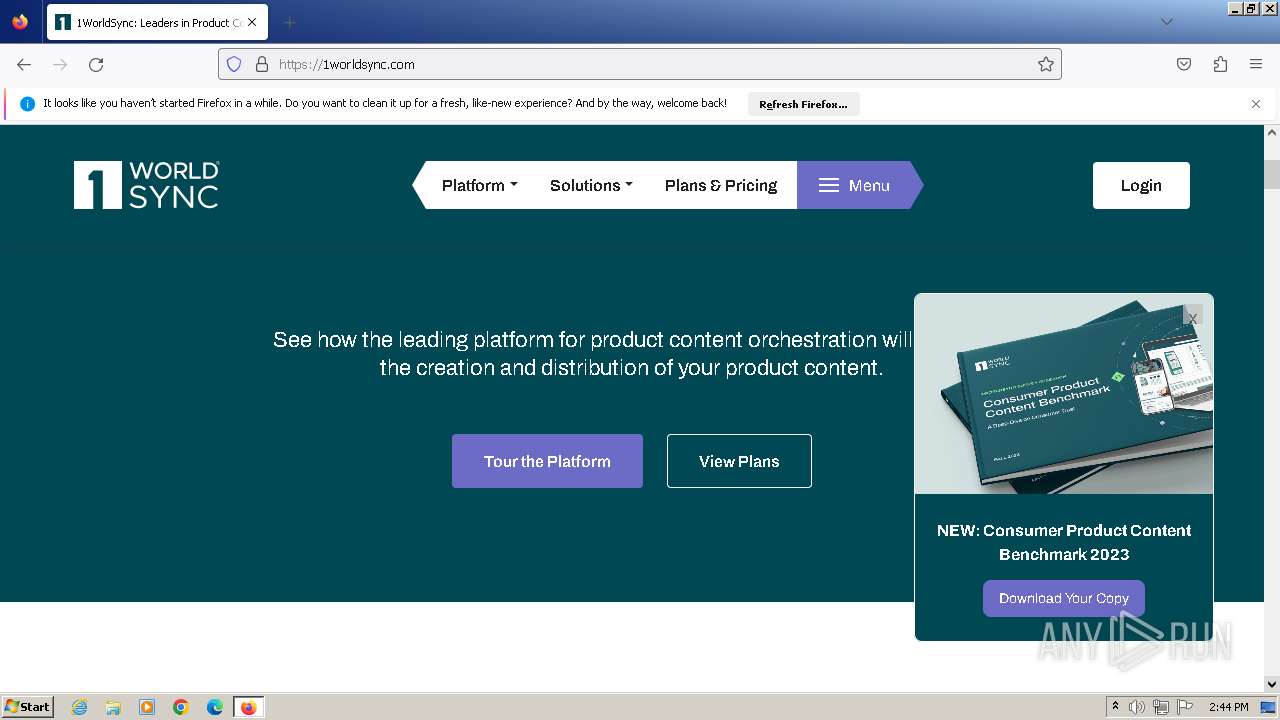Screen dimensions: 1280x720
Task: Open the hamburger Menu
Action: [854, 185]
